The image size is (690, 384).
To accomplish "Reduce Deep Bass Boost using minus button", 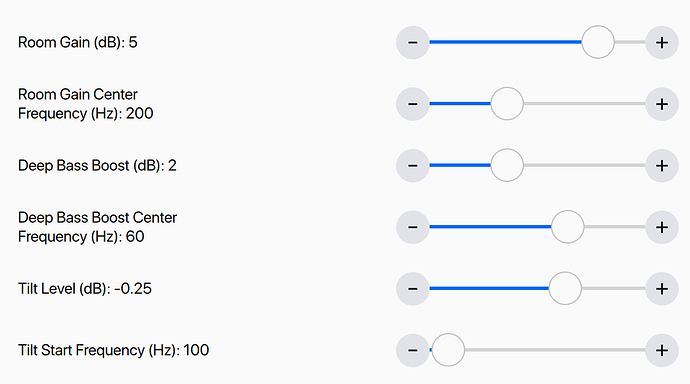I will point(412,165).
